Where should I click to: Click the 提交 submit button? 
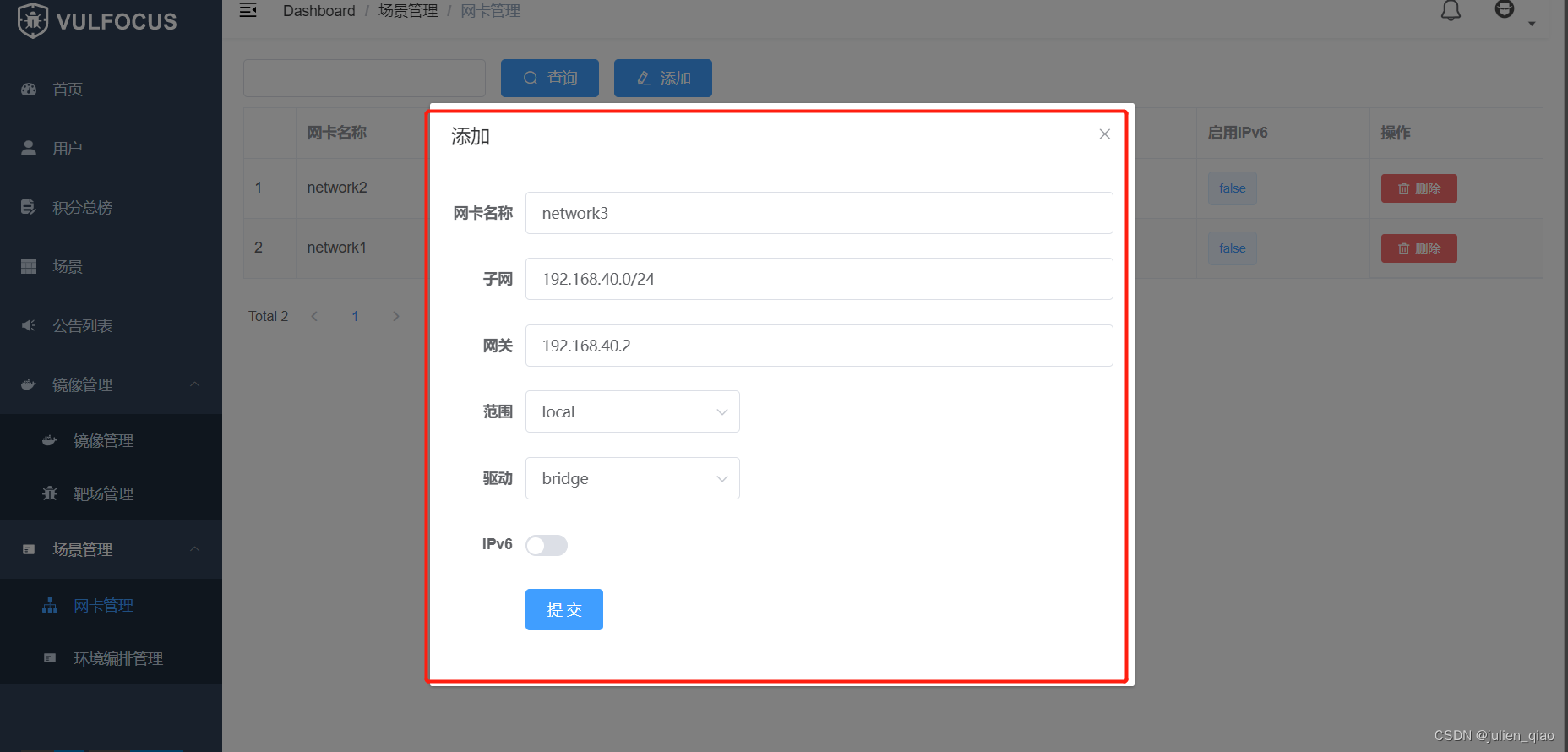[x=563, y=609]
